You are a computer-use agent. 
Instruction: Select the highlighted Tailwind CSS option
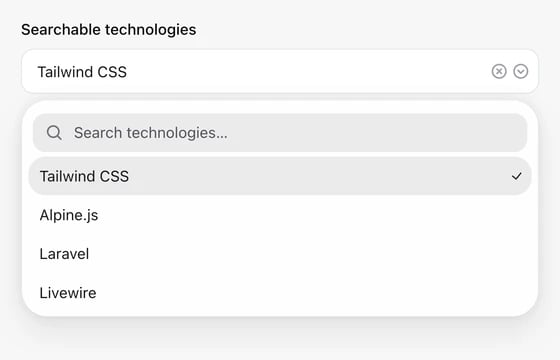(280, 176)
